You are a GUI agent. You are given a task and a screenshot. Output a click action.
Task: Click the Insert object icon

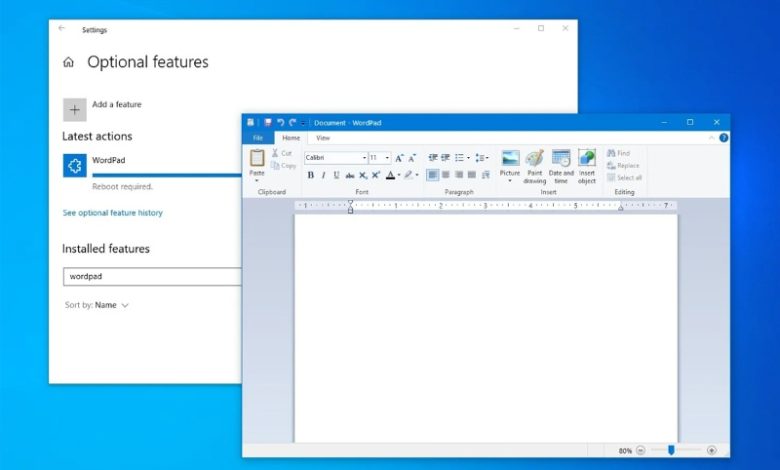pyautogui.click(x=586, y=158)
